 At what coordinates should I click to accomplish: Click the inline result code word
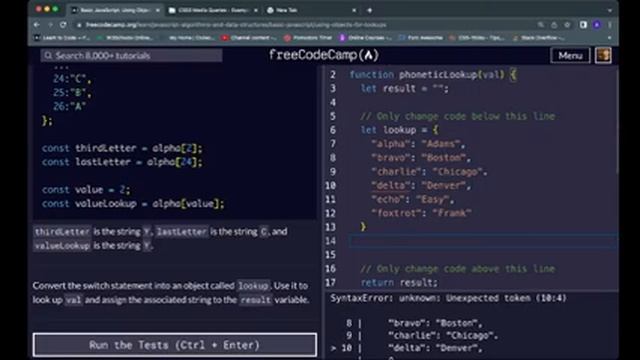point(256,300)
